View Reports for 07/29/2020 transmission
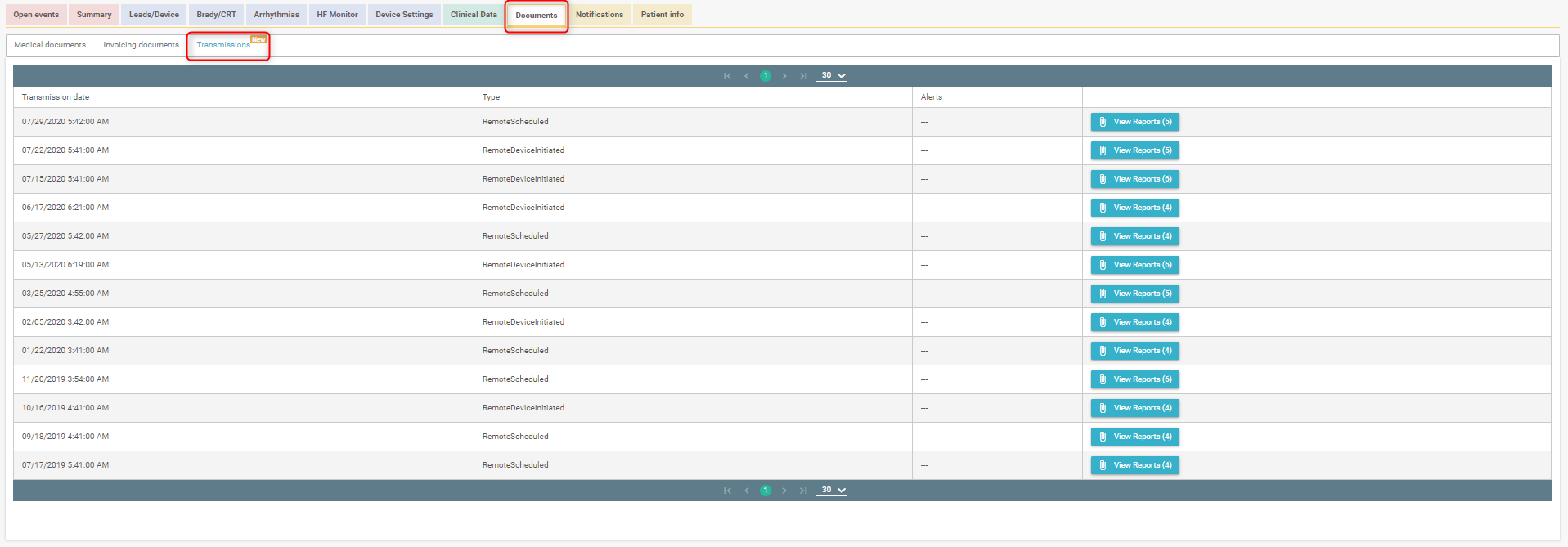The height and width of the screenshot is (547, 1568). tap(1135, 122)
